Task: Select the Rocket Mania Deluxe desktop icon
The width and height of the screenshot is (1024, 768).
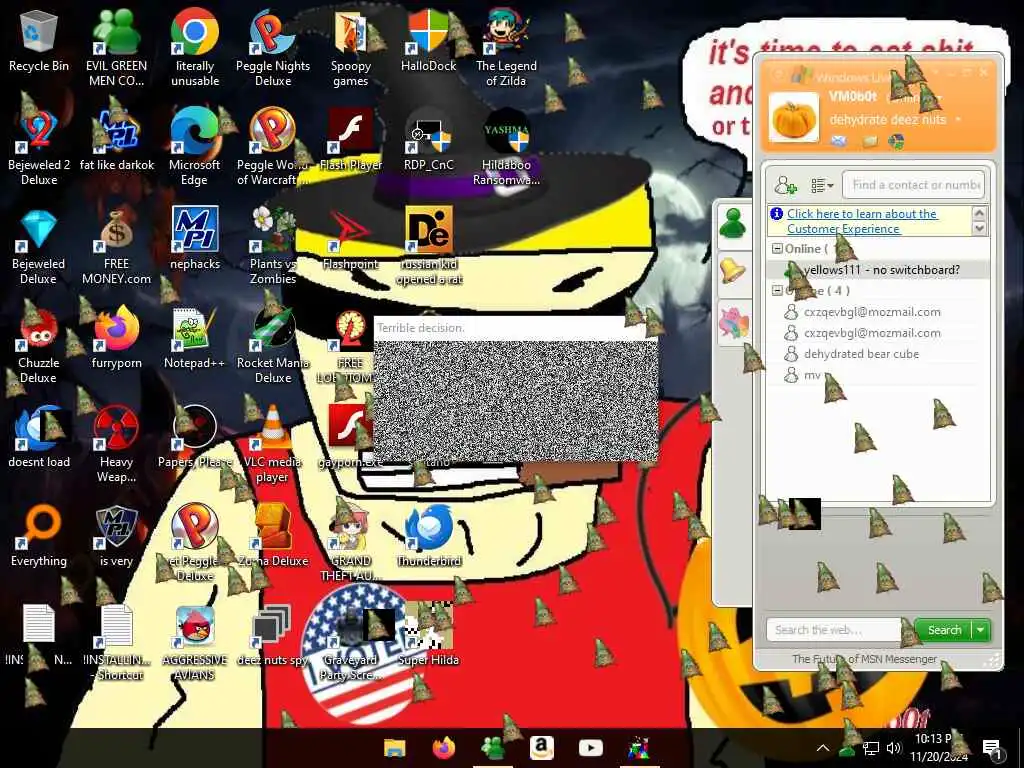Action: [273, 346]
